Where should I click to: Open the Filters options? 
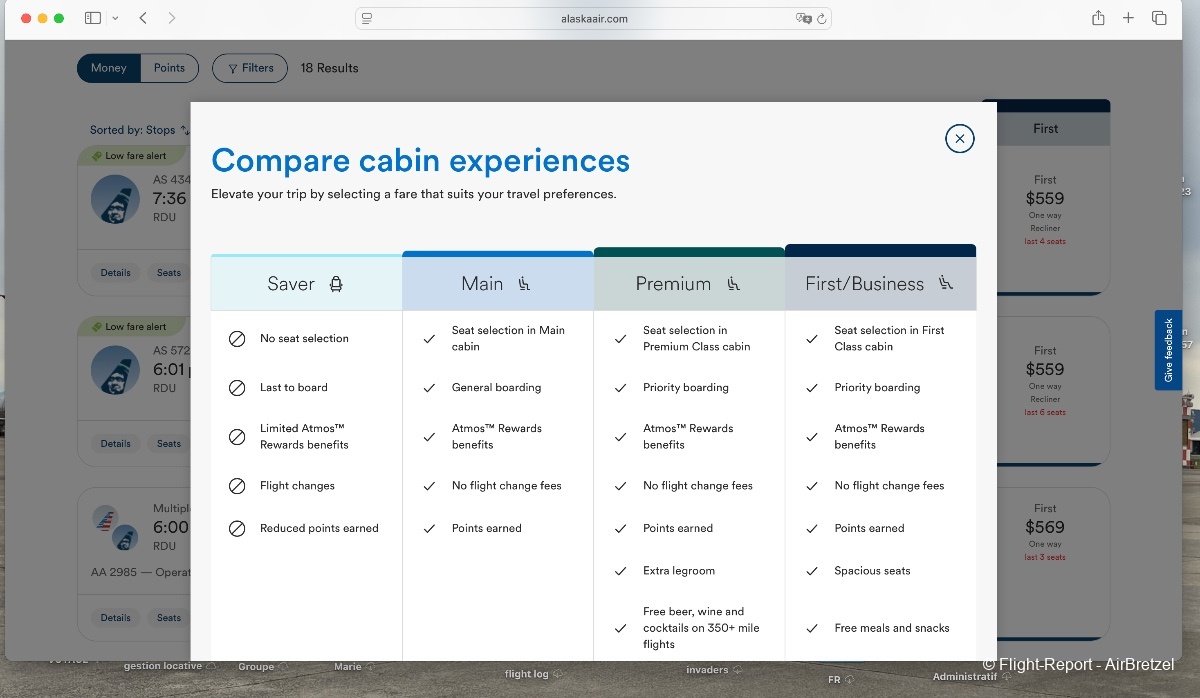pos(250,68)
